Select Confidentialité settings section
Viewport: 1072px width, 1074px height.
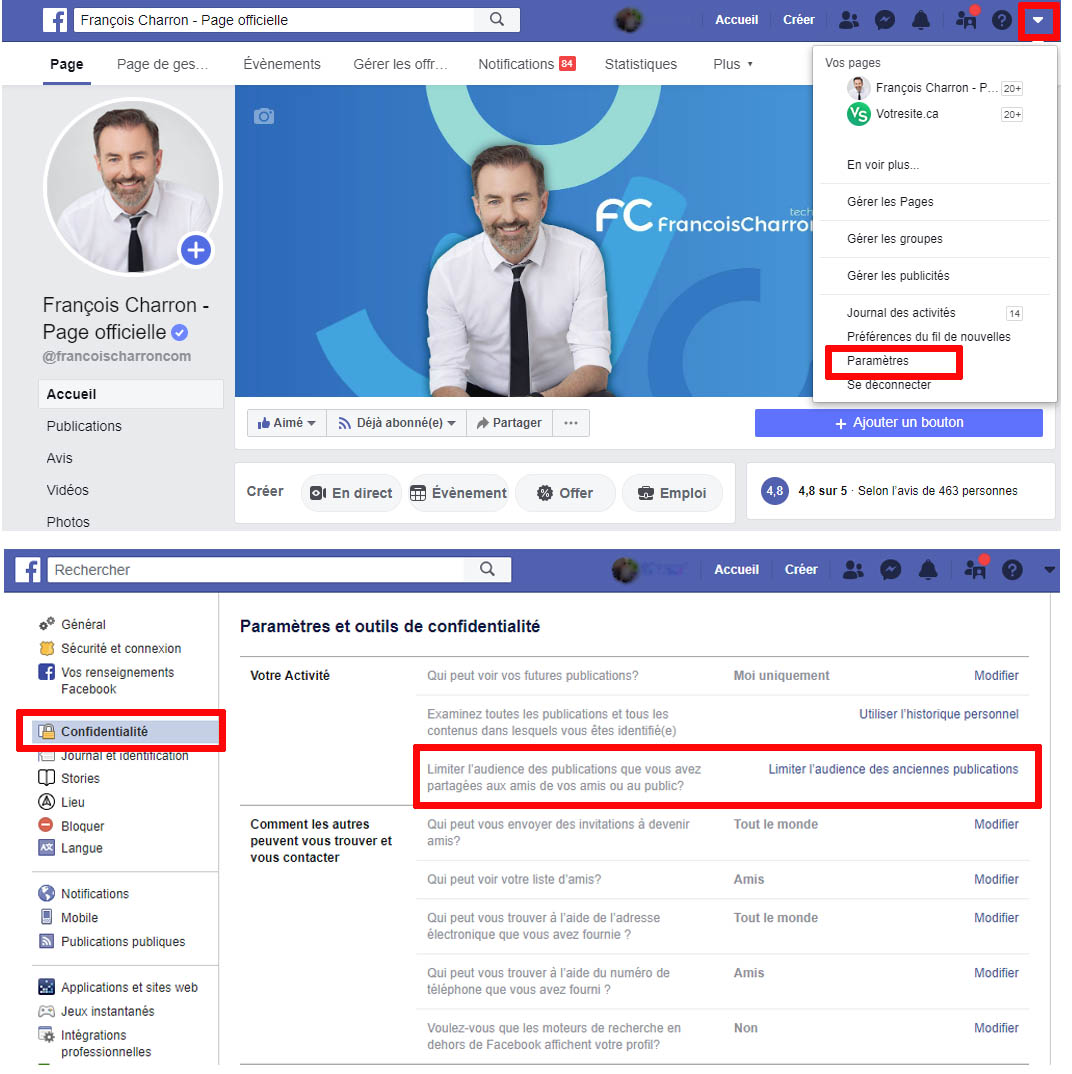click(126, 732)
